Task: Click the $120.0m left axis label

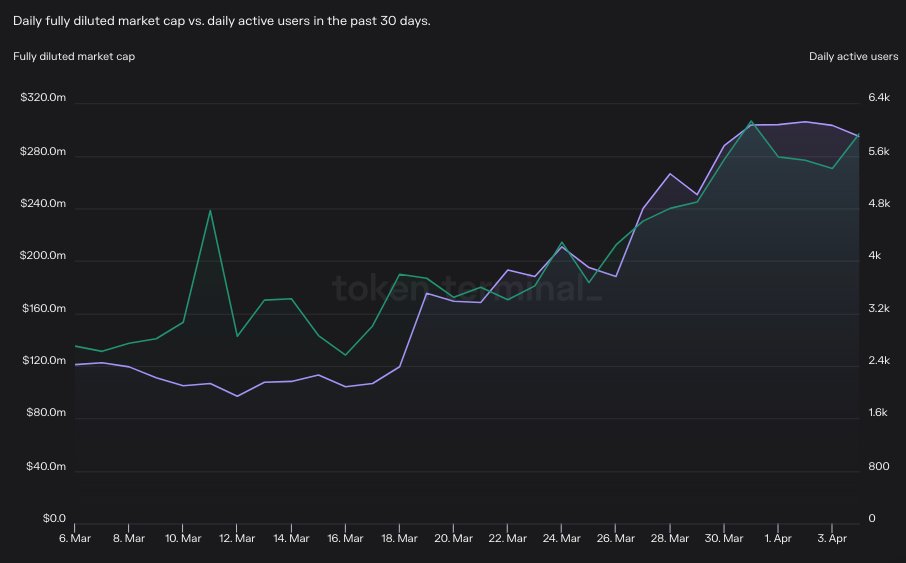Action: [x=44, y=360]
